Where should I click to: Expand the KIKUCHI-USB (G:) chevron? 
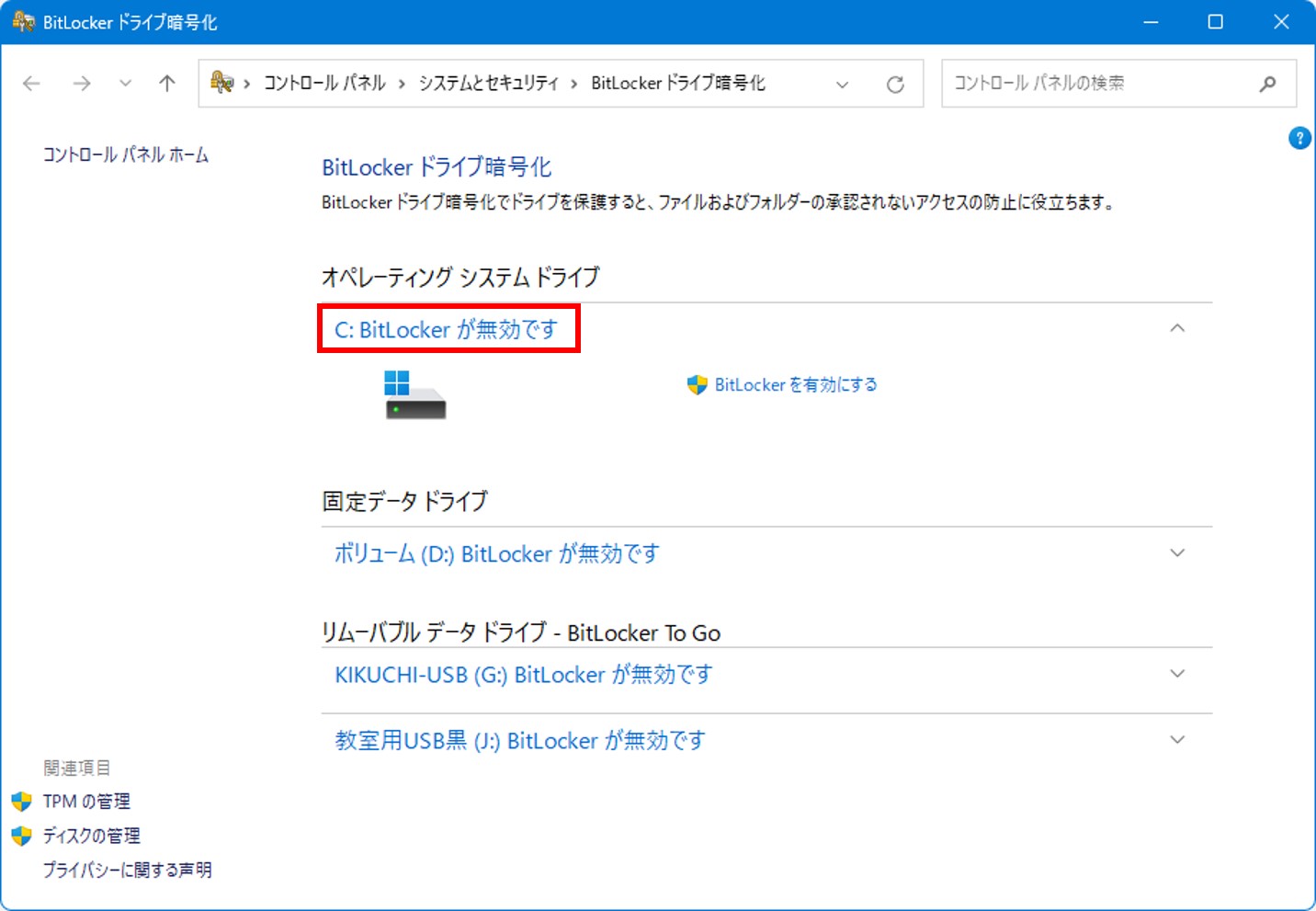(1177, 674)
